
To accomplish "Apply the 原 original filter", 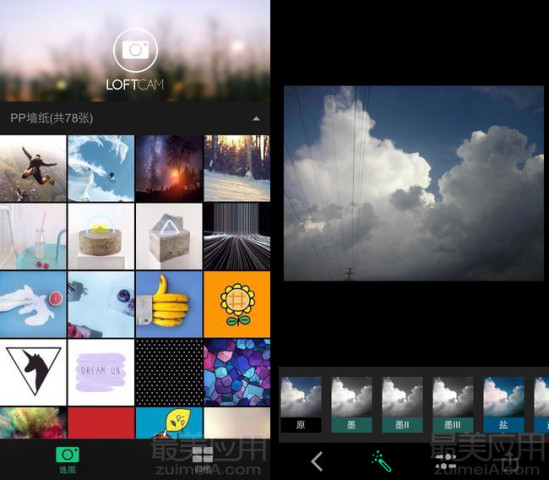I will coord(301,405).
